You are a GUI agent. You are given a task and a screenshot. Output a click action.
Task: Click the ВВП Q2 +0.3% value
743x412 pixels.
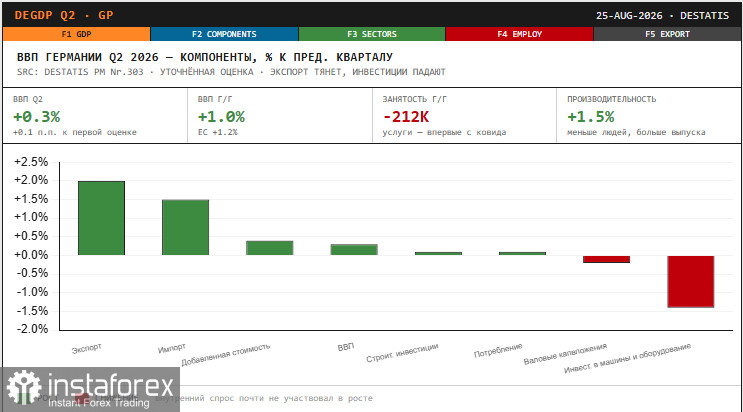36,117
